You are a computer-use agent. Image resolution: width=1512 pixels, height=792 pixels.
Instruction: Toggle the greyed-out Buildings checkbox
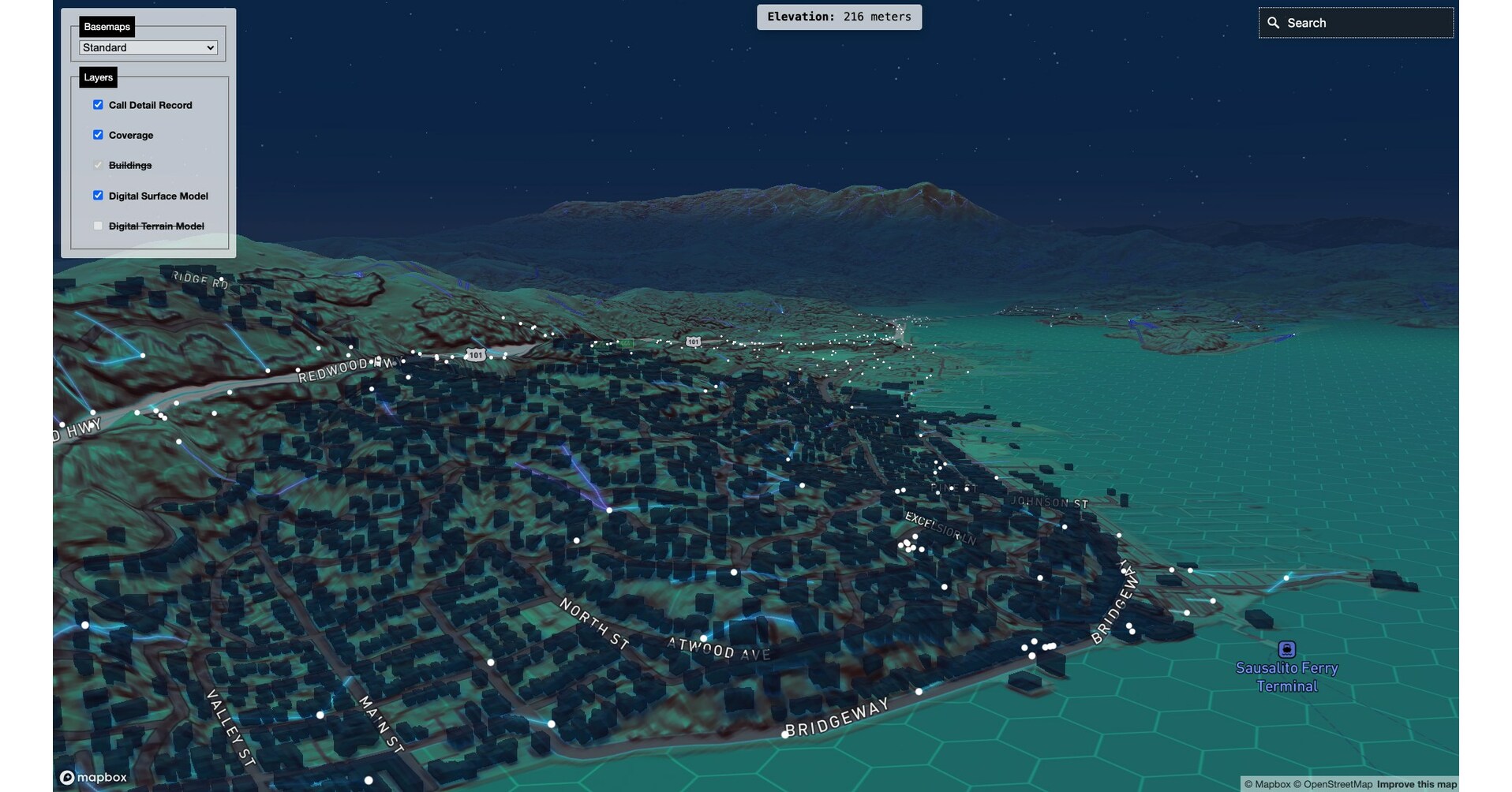point(98,165)
